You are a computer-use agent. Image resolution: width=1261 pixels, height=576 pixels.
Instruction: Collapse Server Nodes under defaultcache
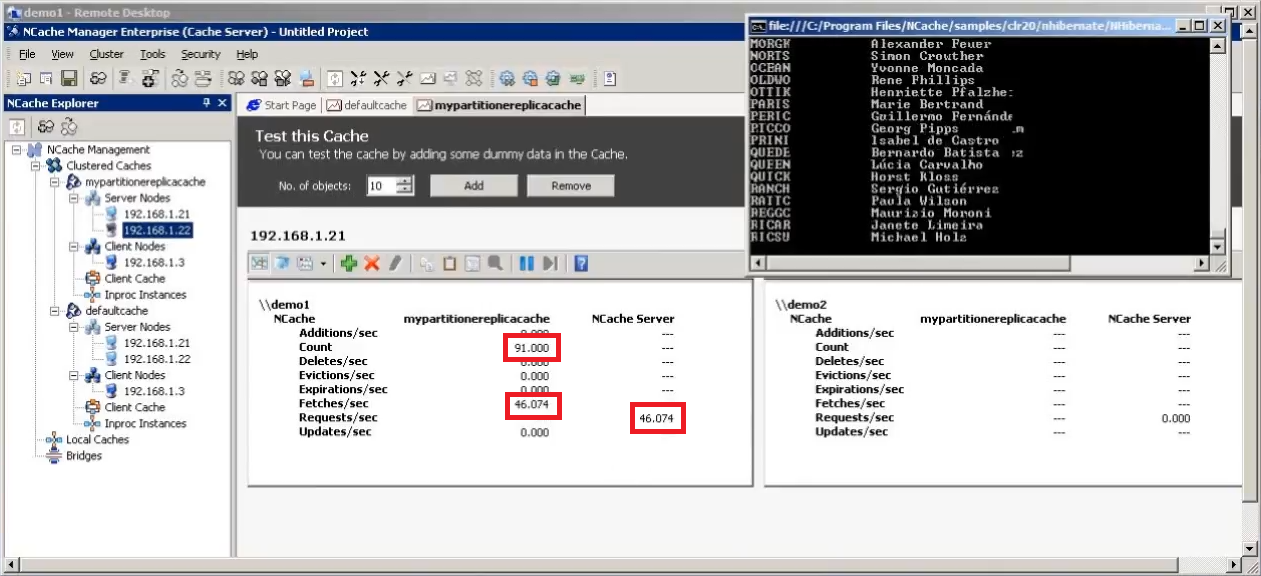tap(73, 327)
